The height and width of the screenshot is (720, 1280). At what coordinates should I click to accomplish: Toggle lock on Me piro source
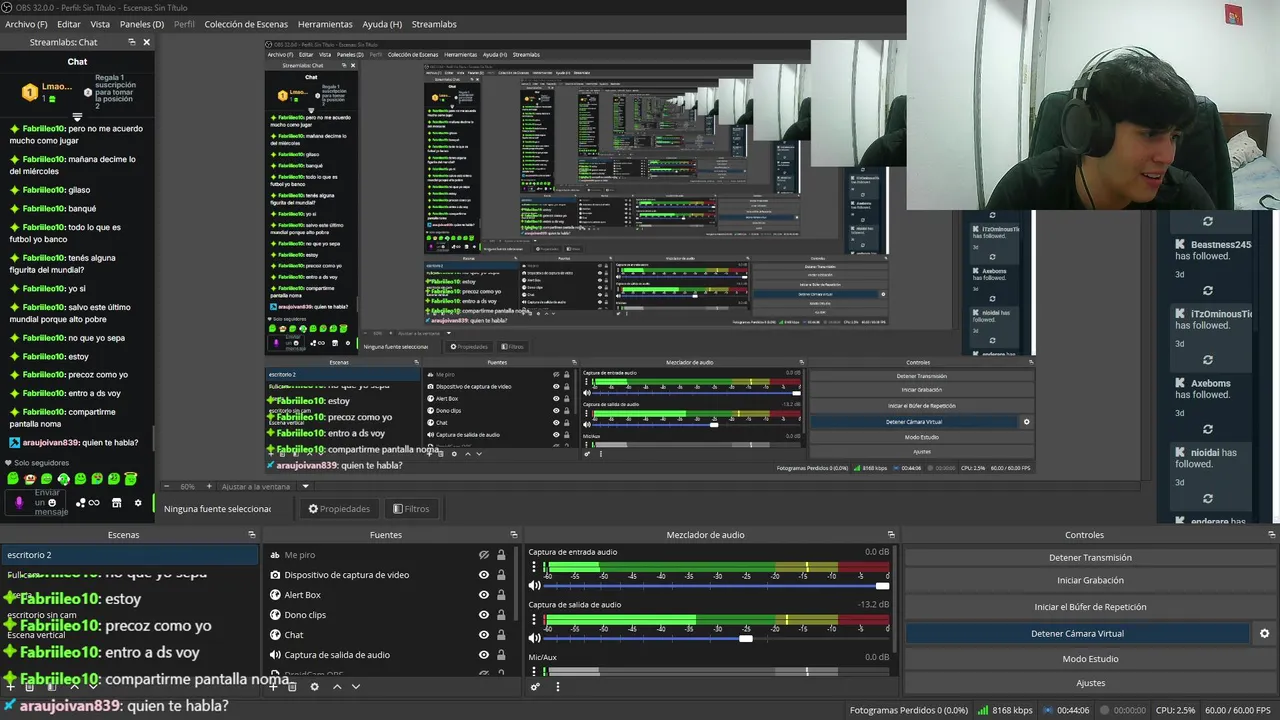point(501,555)
